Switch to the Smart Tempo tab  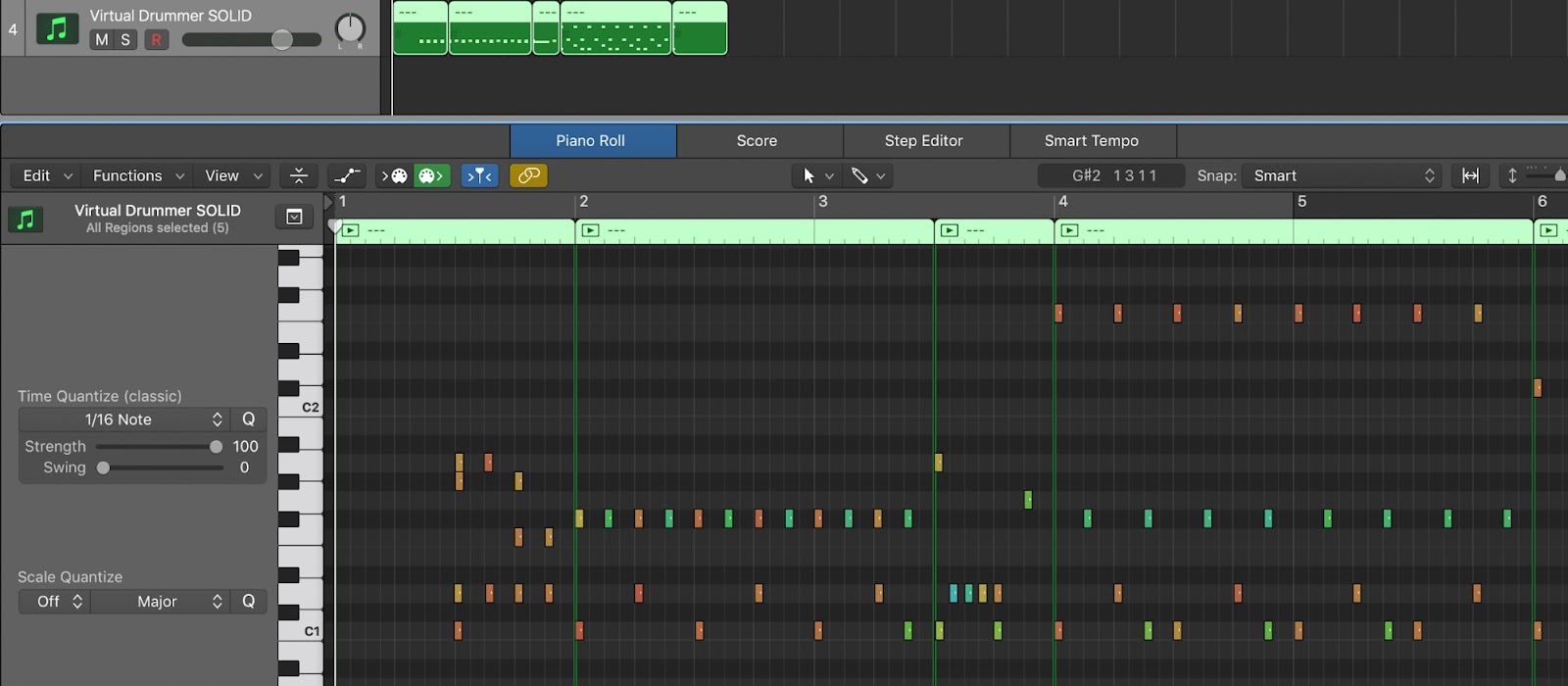pyautogui.click(x=1091, y=140)
